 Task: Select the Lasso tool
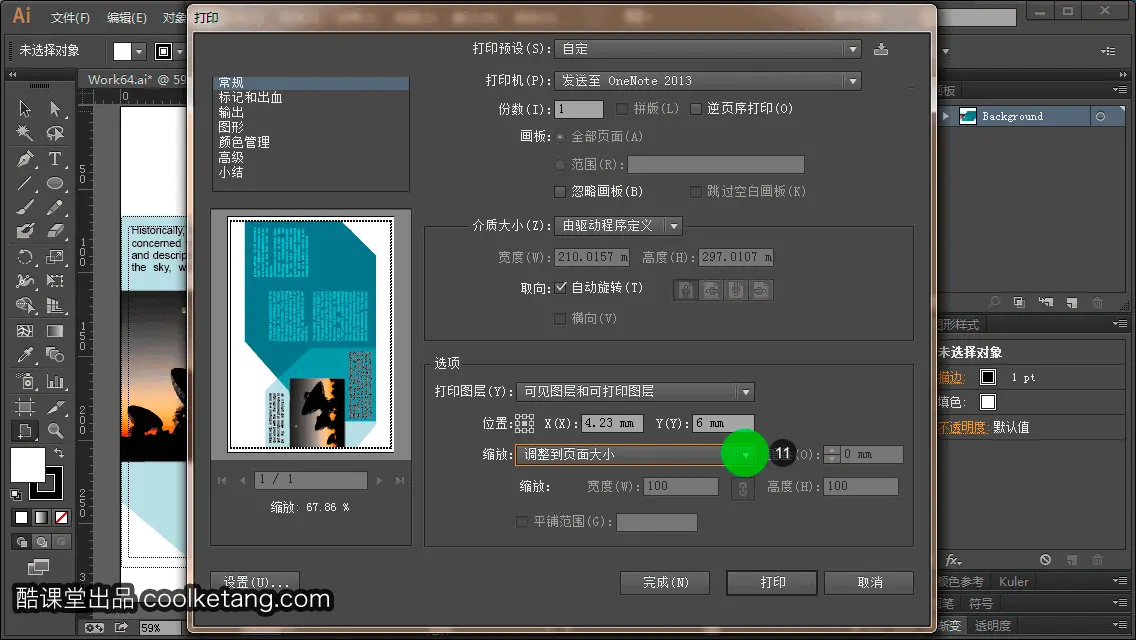tap(55, 133)
